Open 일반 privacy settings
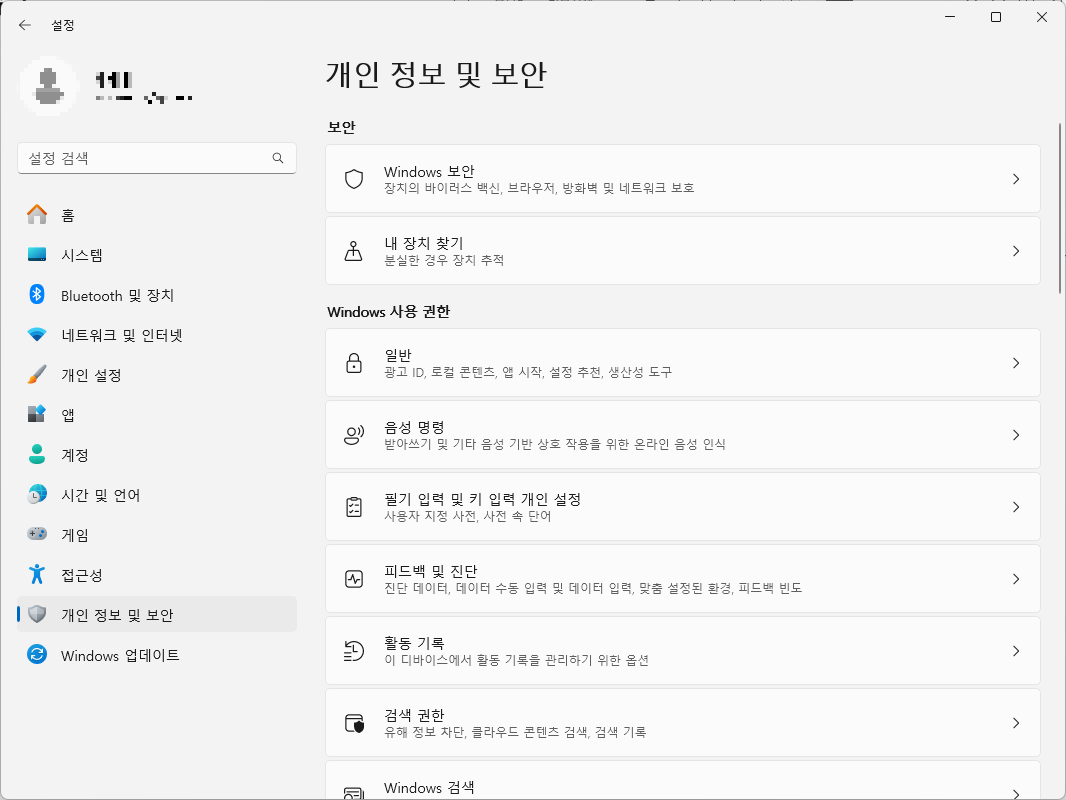This screenshot has width=1066, height=800. pos(683,363)
